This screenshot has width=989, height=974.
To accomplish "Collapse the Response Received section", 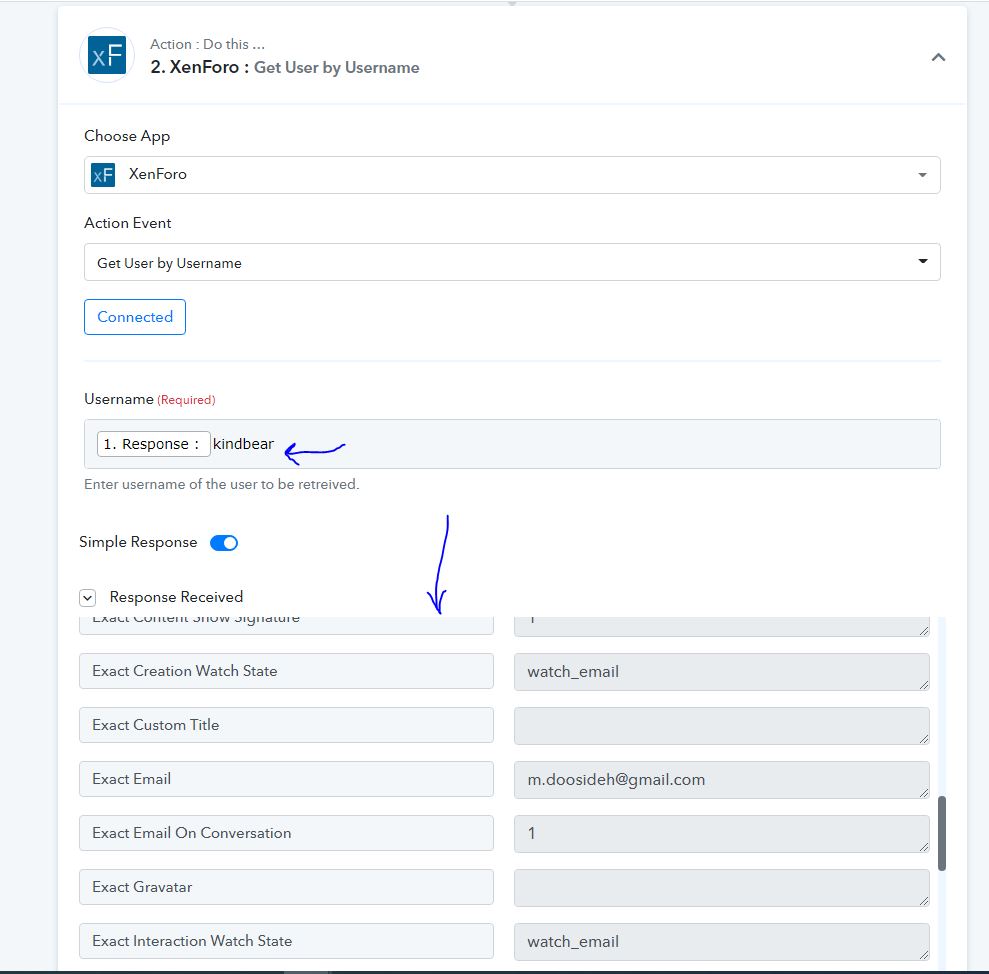I will coord(88,597).
